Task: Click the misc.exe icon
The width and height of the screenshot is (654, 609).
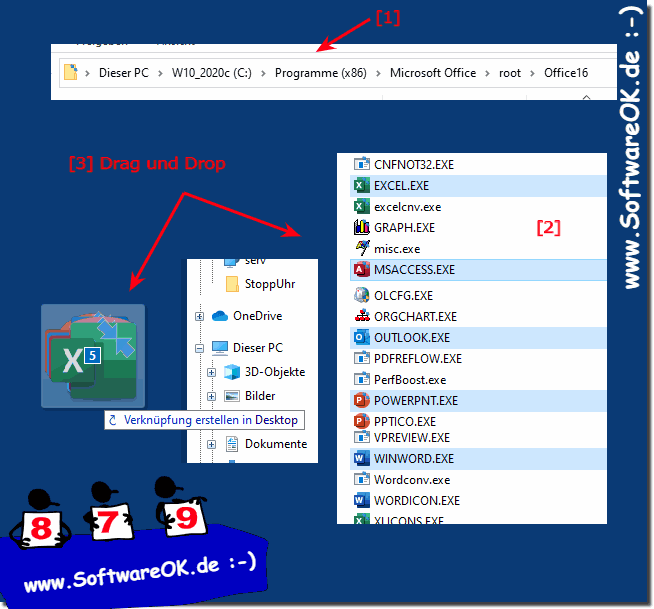Action: 362,248
